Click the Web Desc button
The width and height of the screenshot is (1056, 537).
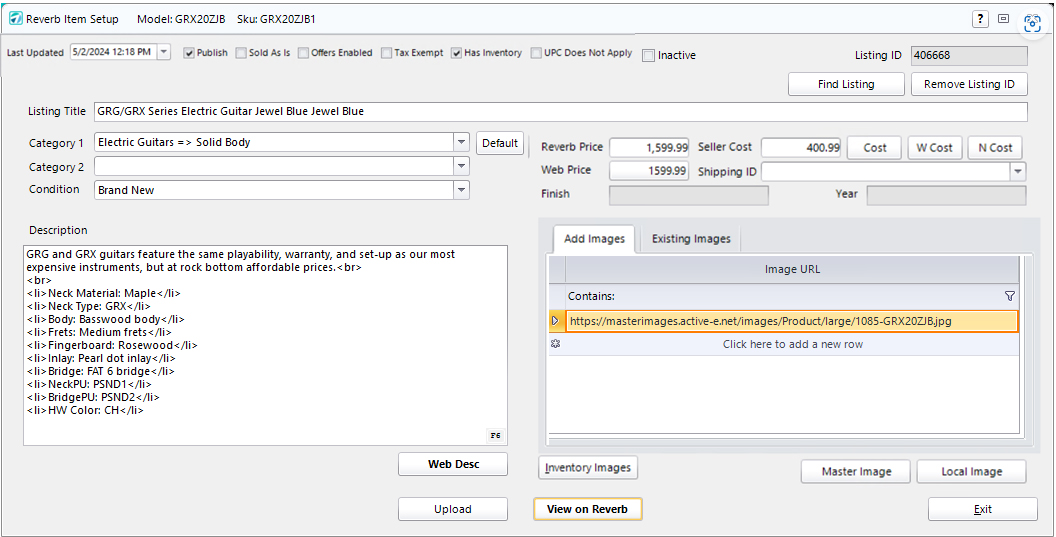(x=453, y=464)
